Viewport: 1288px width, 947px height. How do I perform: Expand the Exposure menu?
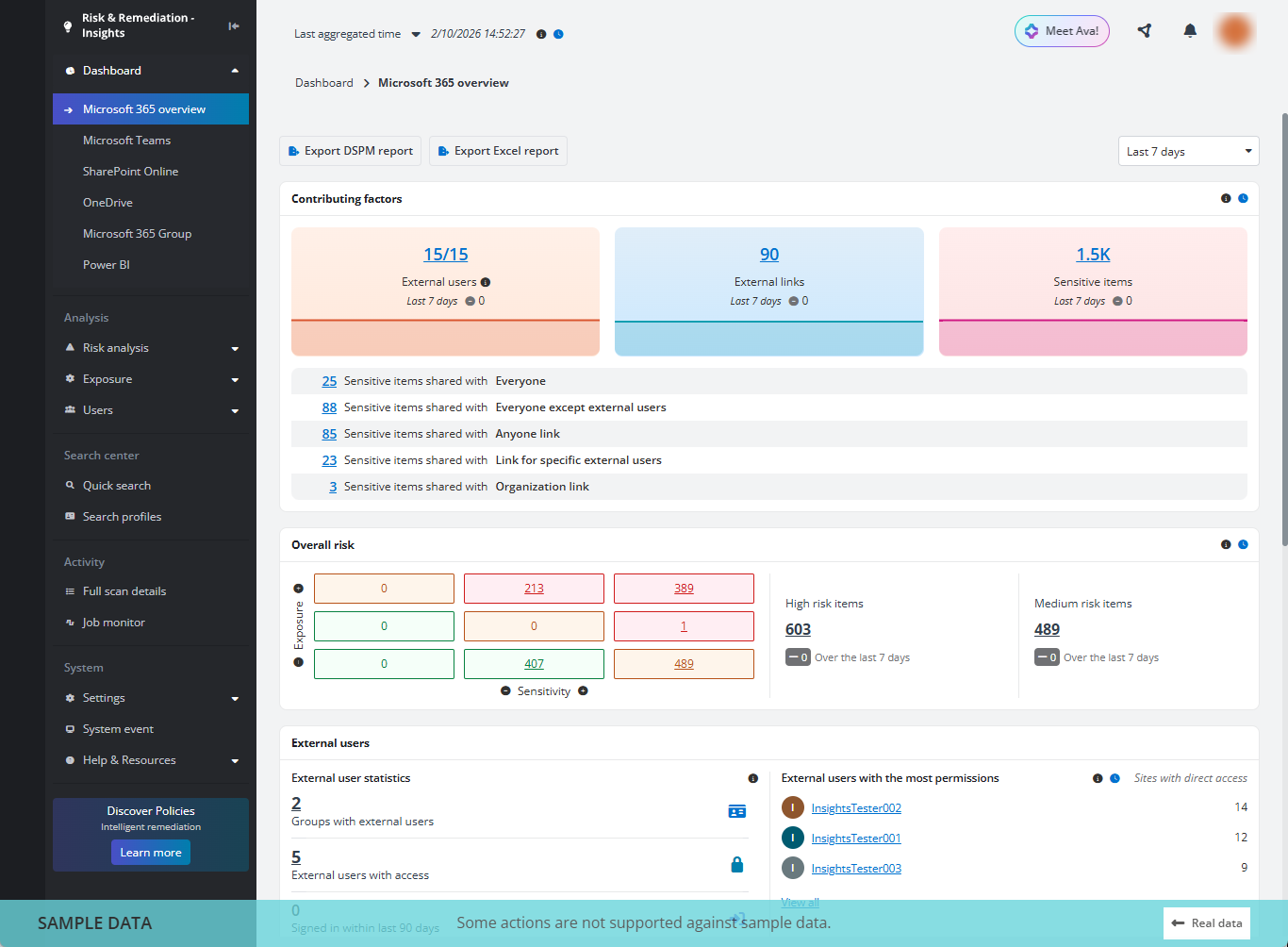[x=235, y=380]
